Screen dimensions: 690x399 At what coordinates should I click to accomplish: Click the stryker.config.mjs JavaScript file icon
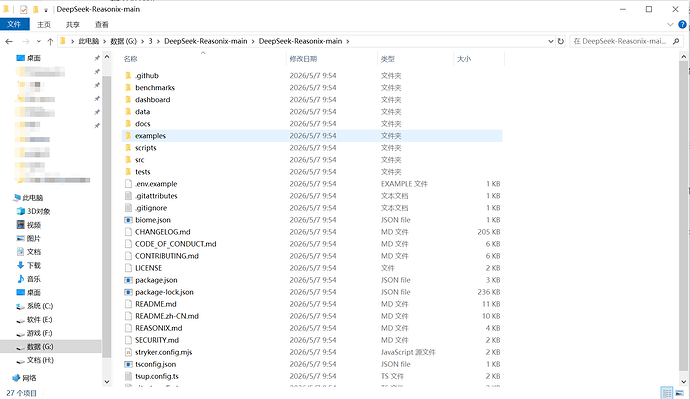coord(128,352)
